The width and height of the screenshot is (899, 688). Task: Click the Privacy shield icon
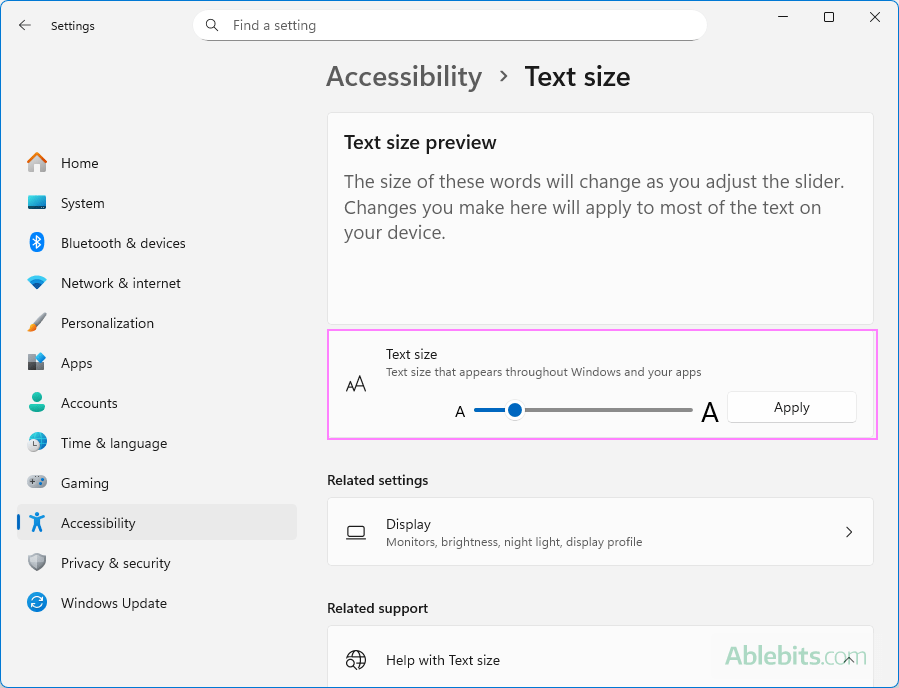[37, 562]
